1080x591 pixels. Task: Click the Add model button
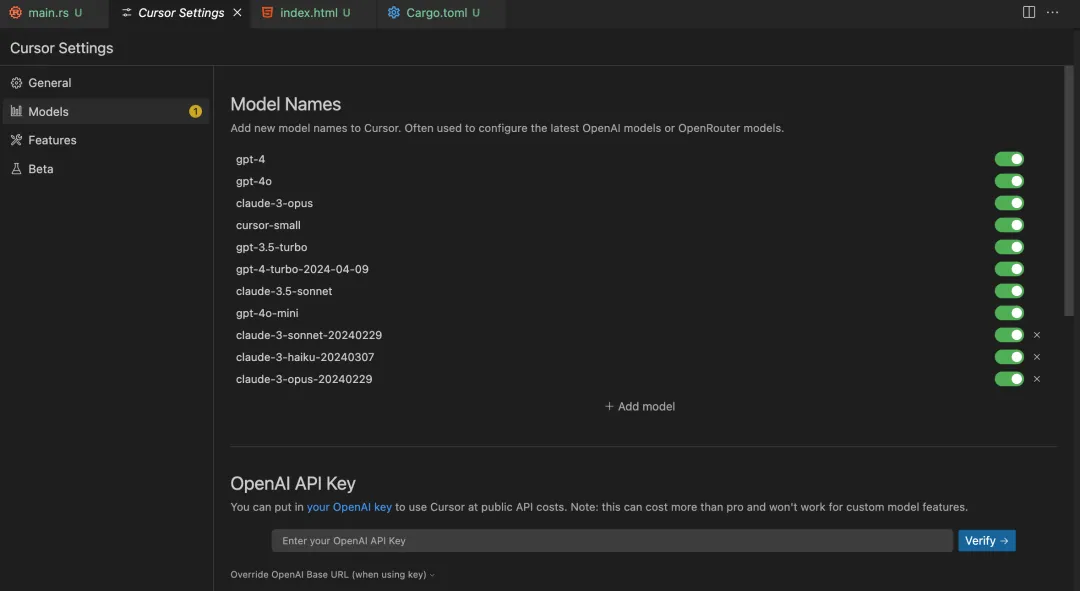639,406
